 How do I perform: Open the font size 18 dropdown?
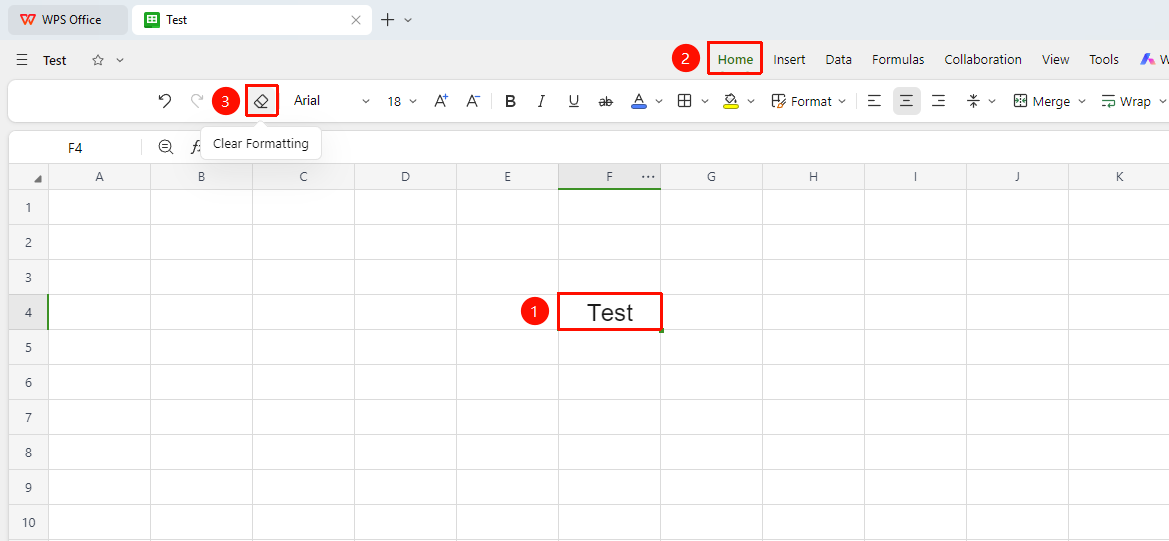(x=402, y=101)
